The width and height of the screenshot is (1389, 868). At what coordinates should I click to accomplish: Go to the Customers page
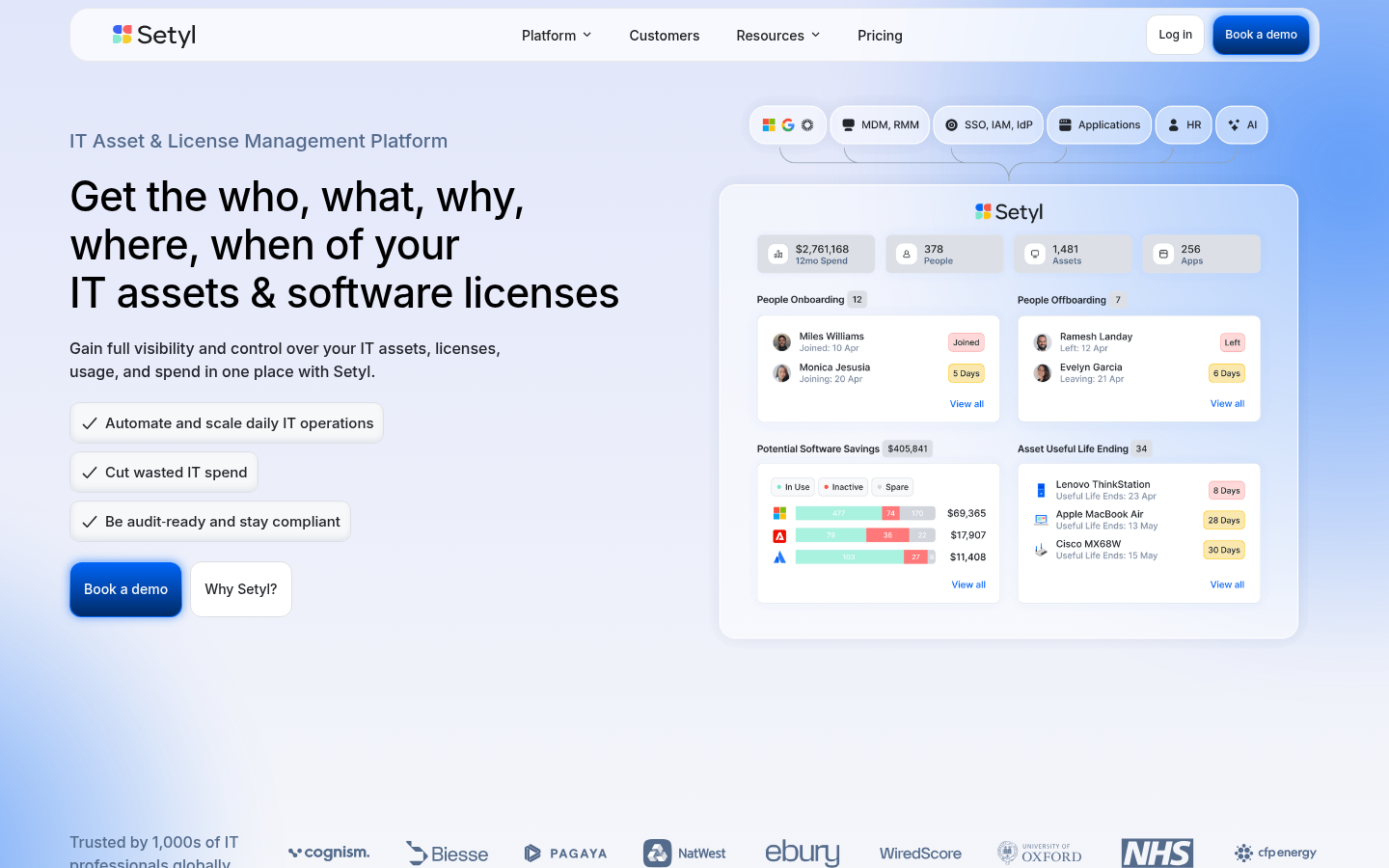click(665, 35)
